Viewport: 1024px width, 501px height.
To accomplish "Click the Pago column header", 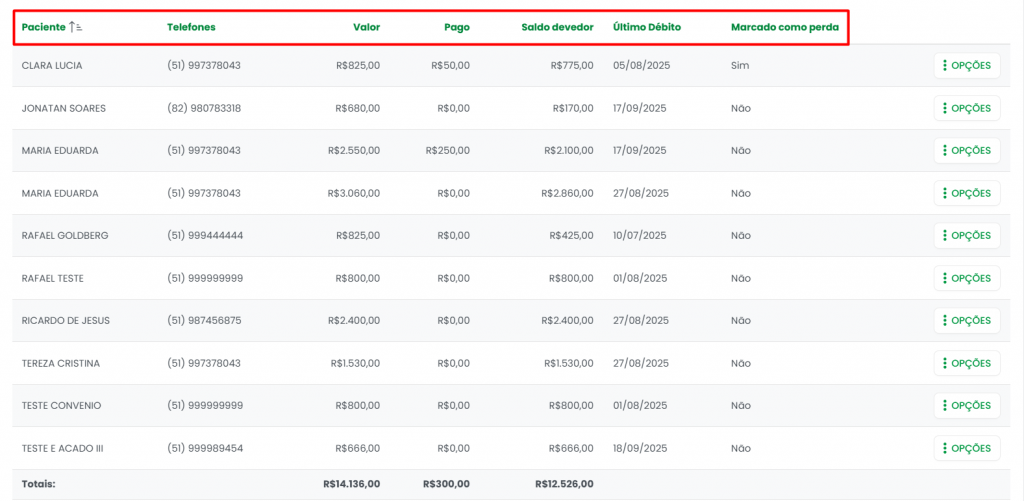I will [x=456, y=27].
